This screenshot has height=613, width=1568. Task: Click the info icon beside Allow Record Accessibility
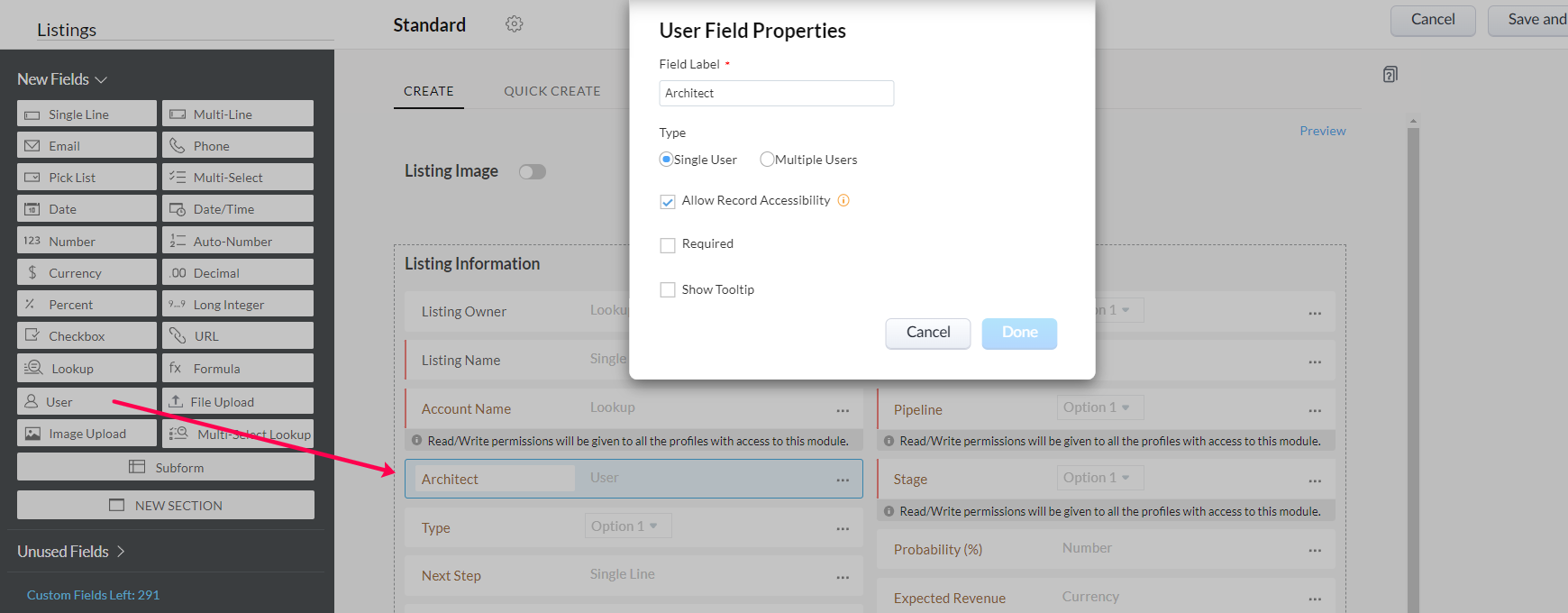coord(843,200)
